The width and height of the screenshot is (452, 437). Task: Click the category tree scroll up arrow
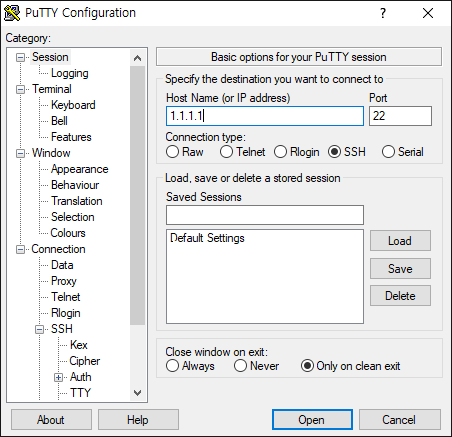point(137,58)
